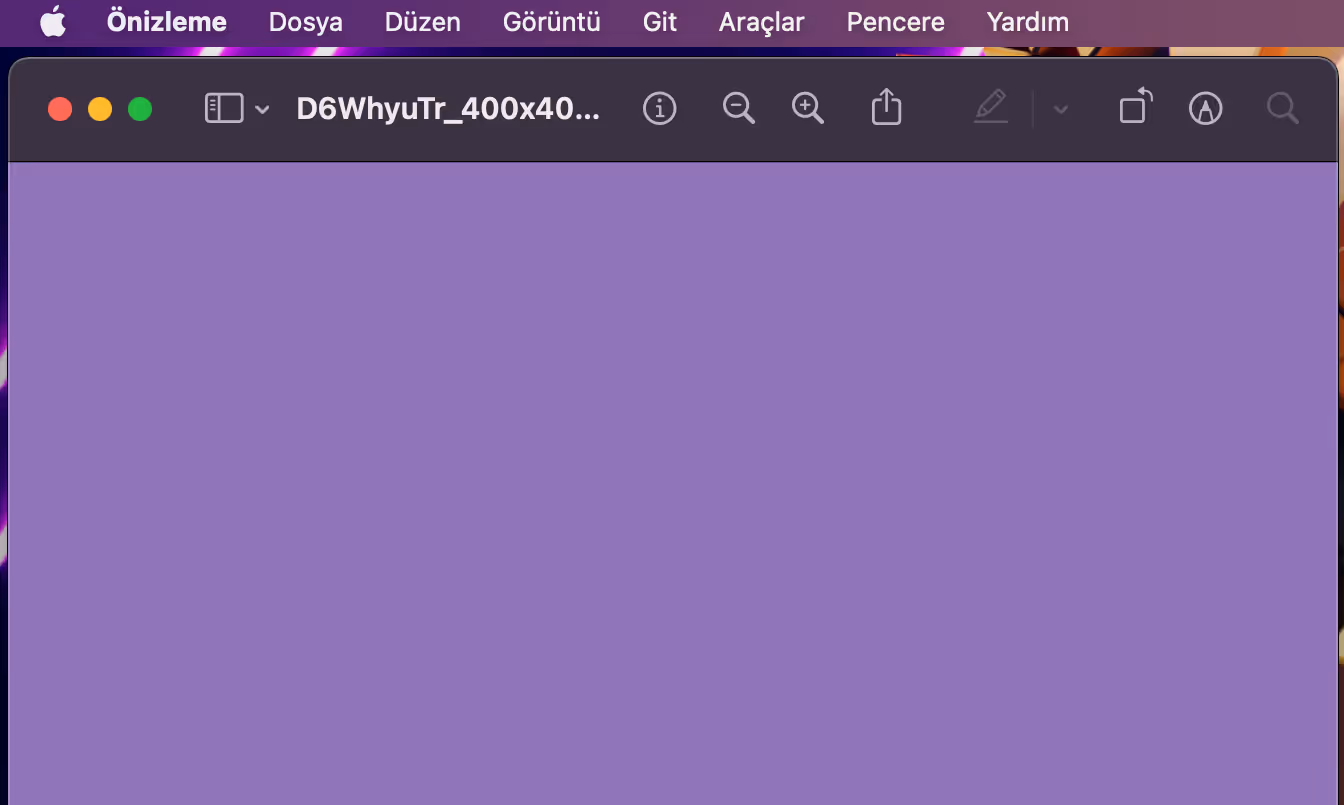Show the Markup toolbar
Viewport: 1344px width, 805px height.
coord(1205,108)
